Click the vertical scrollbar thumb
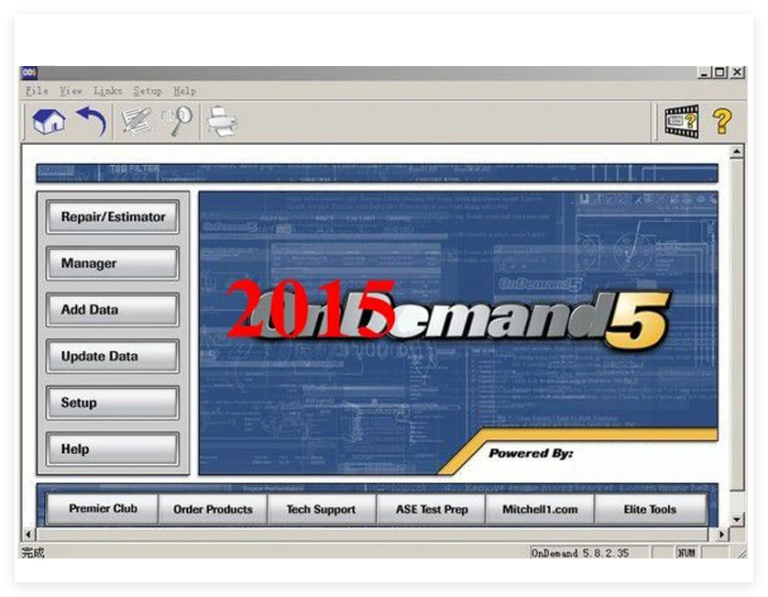 [x=737, y=324]
